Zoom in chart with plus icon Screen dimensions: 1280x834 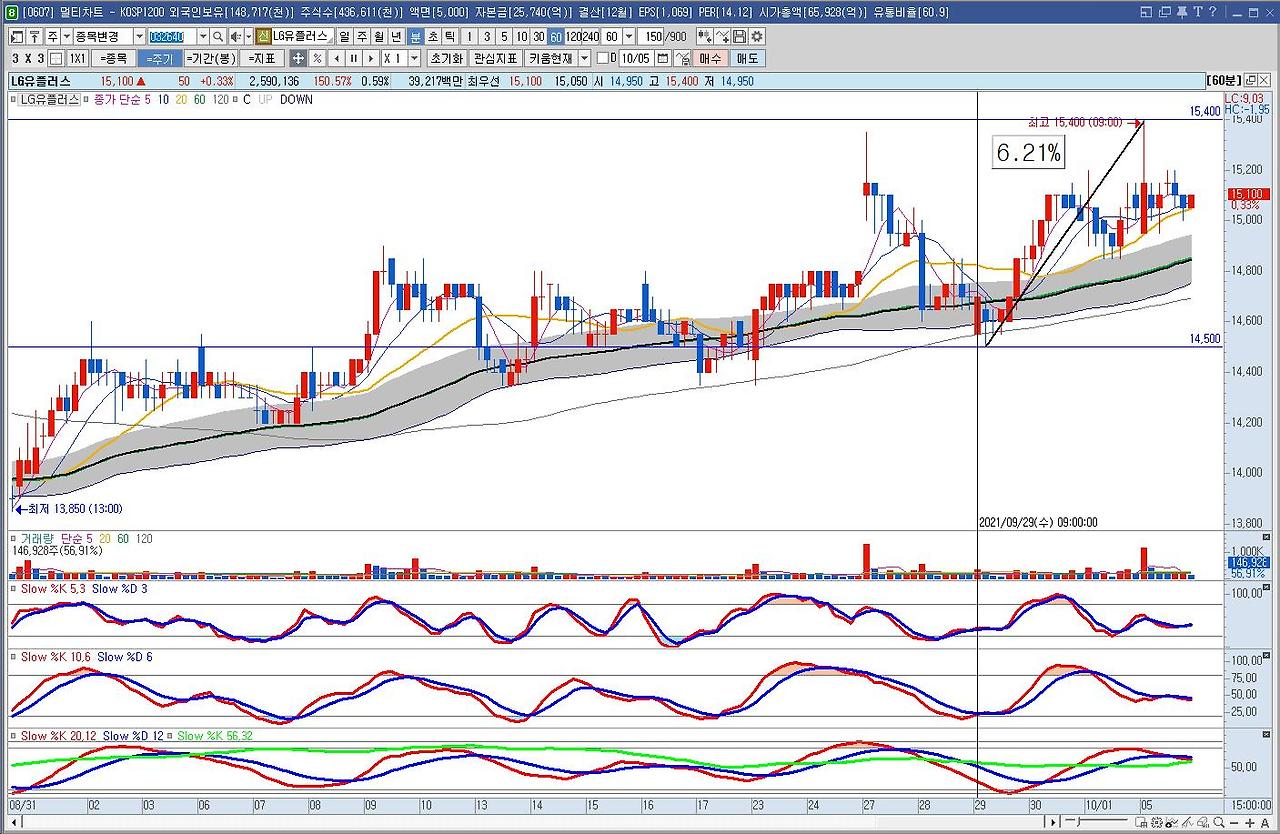tap(1250, 822)
